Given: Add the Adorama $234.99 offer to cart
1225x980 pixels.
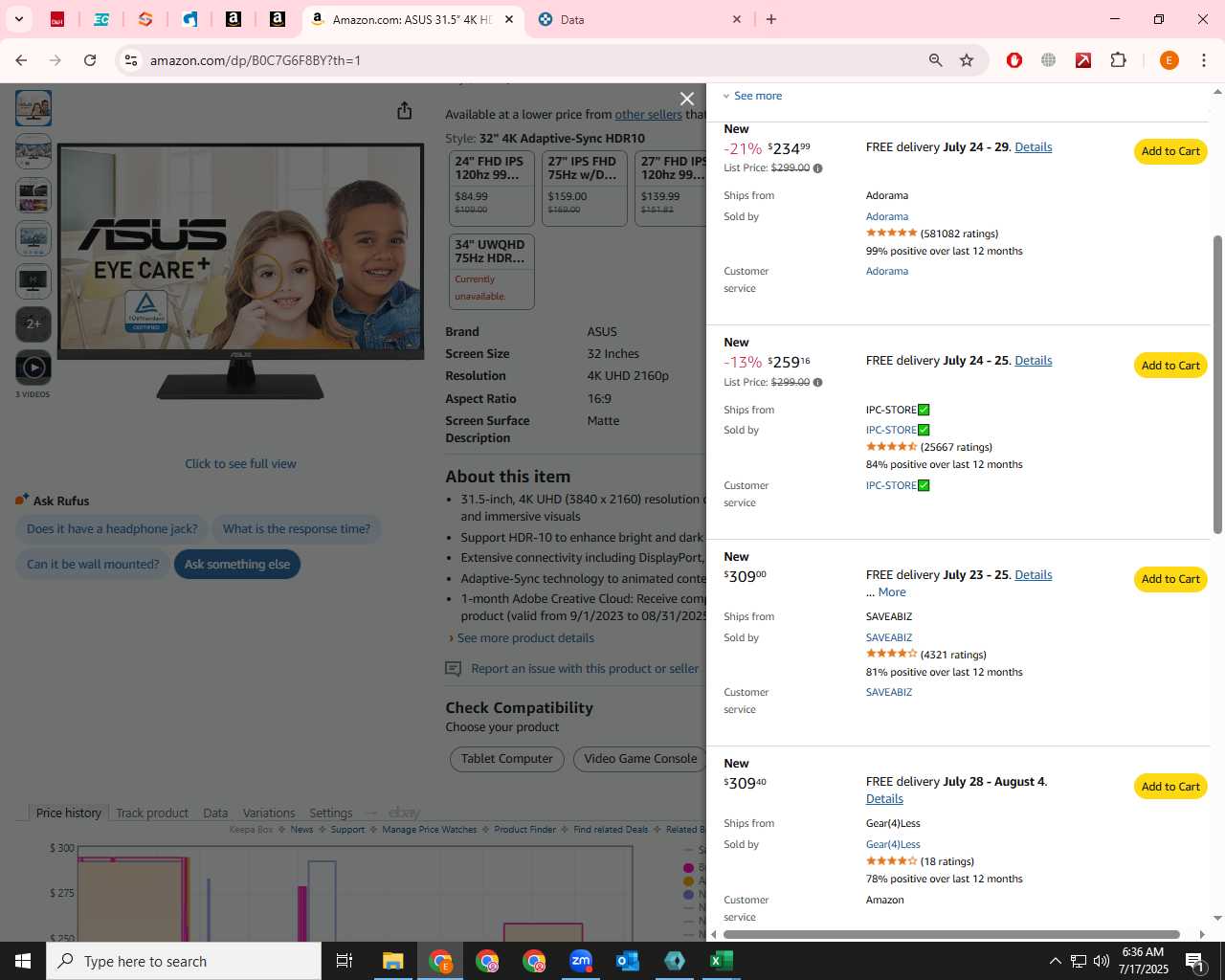Looking at the screenshot, I should point(1170,151).
